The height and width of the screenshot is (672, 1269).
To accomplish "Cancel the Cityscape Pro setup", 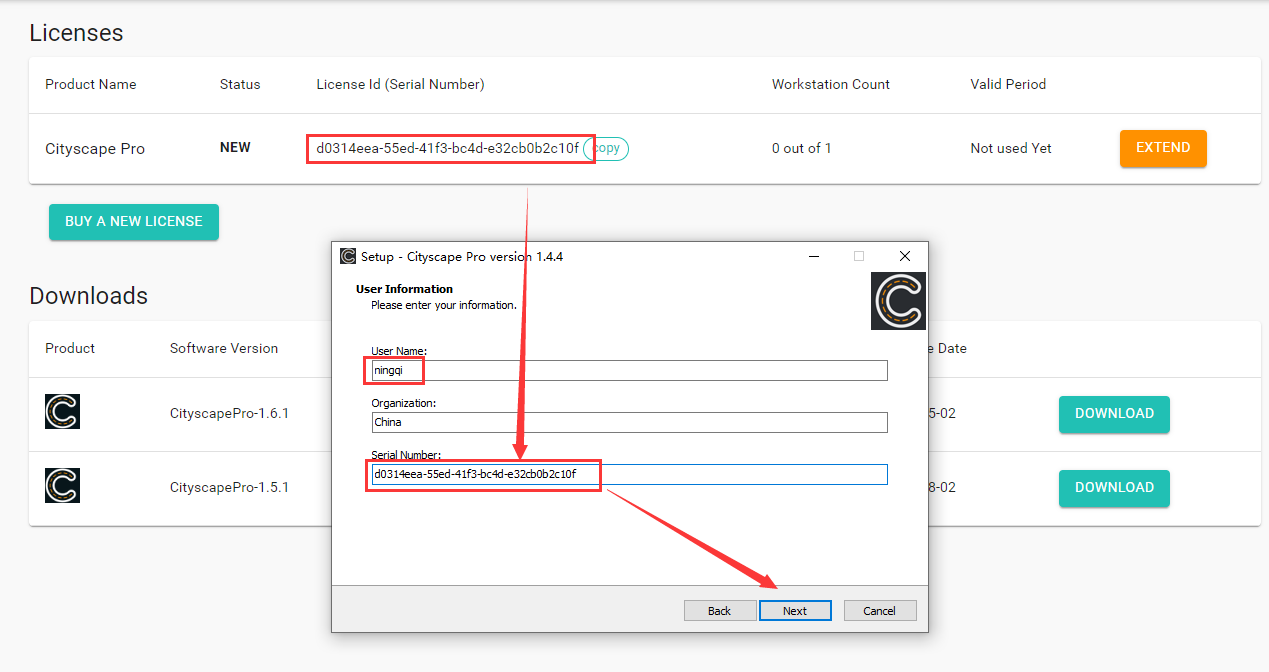I will [x=880, y=611].
